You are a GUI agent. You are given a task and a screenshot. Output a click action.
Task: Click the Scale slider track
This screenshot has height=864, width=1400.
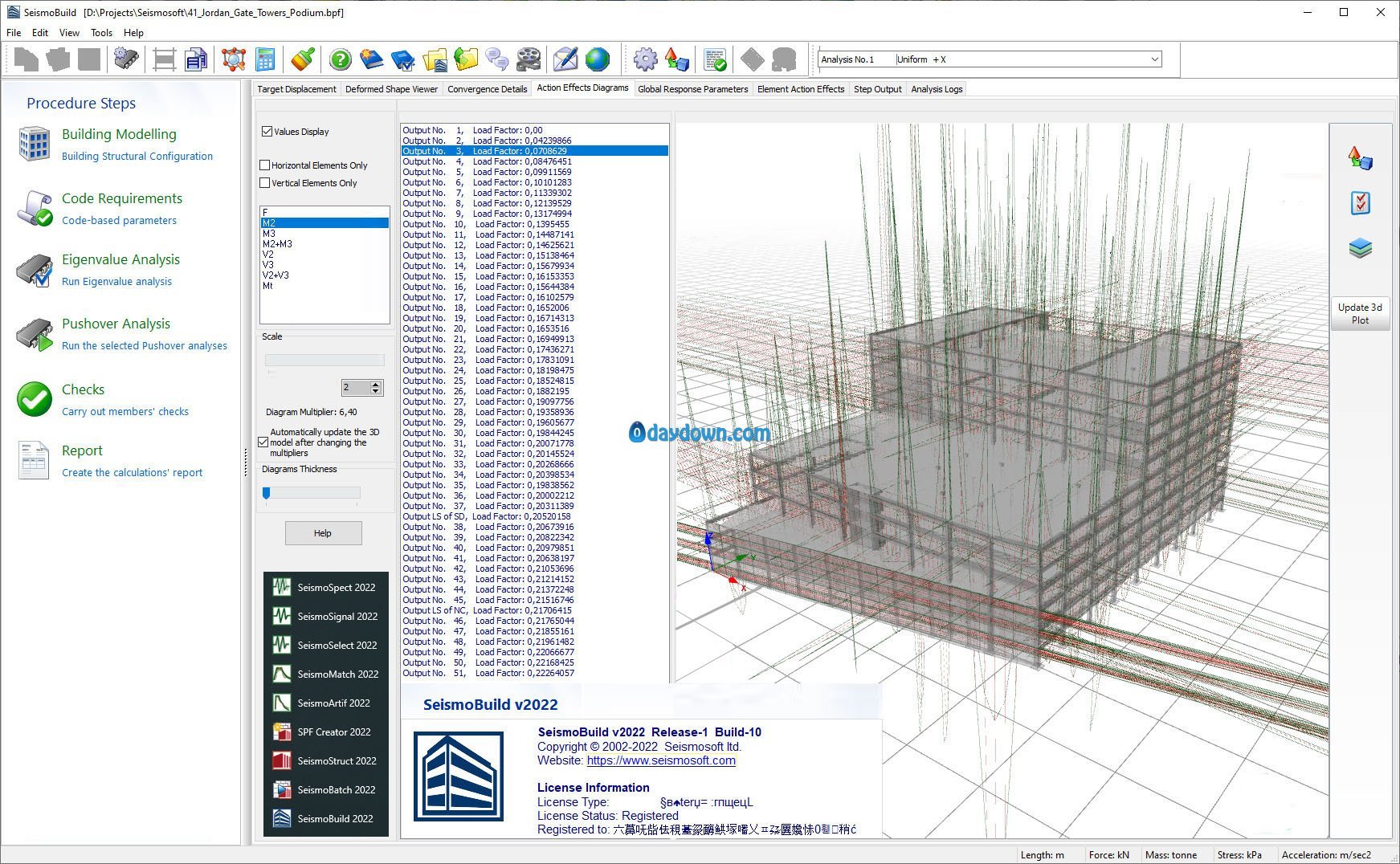324,361
